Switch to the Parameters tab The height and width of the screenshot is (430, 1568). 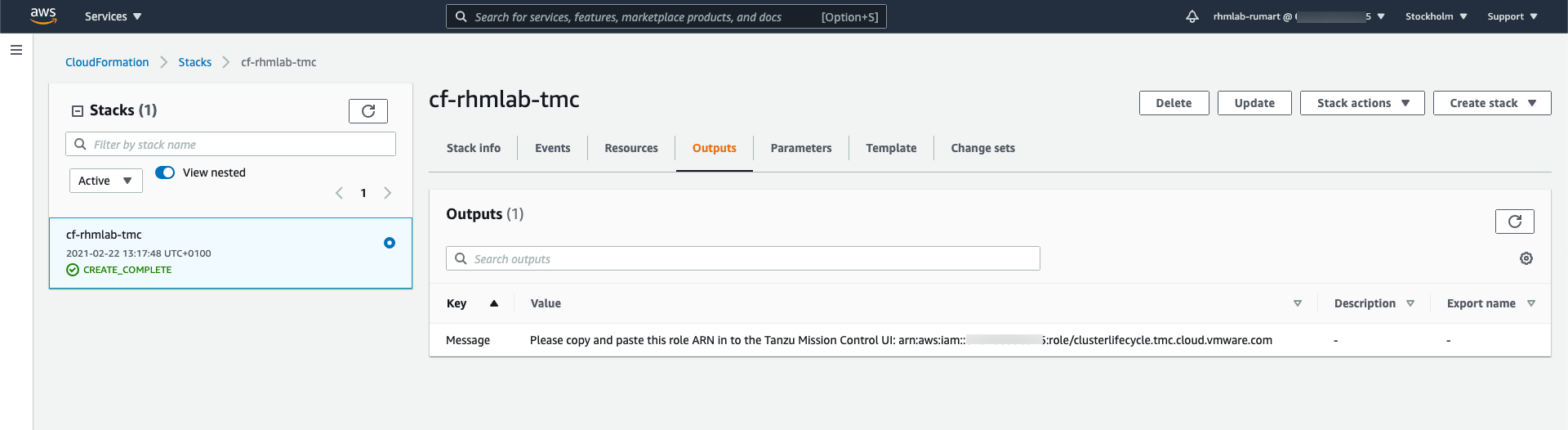[x=801, y=148]
